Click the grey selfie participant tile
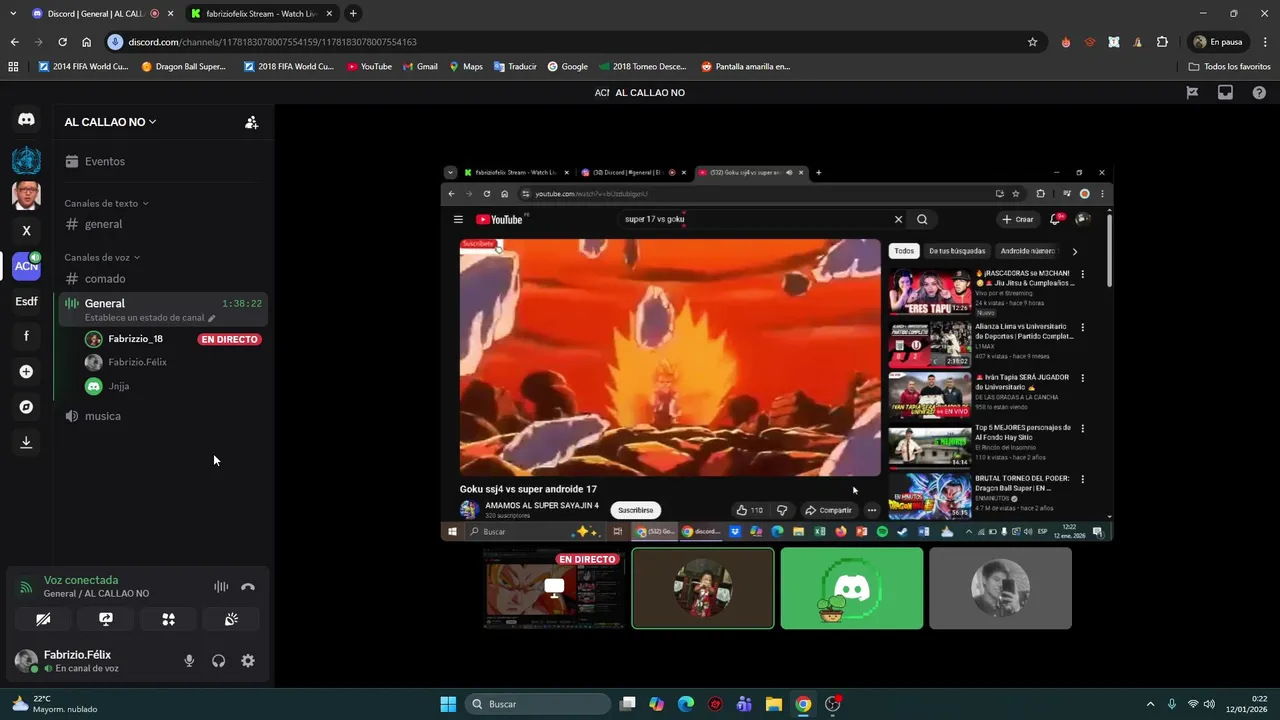Image resolution: width=1280 pixels, height=720 pixels. pyautogui.click(x=1000, y=588)
